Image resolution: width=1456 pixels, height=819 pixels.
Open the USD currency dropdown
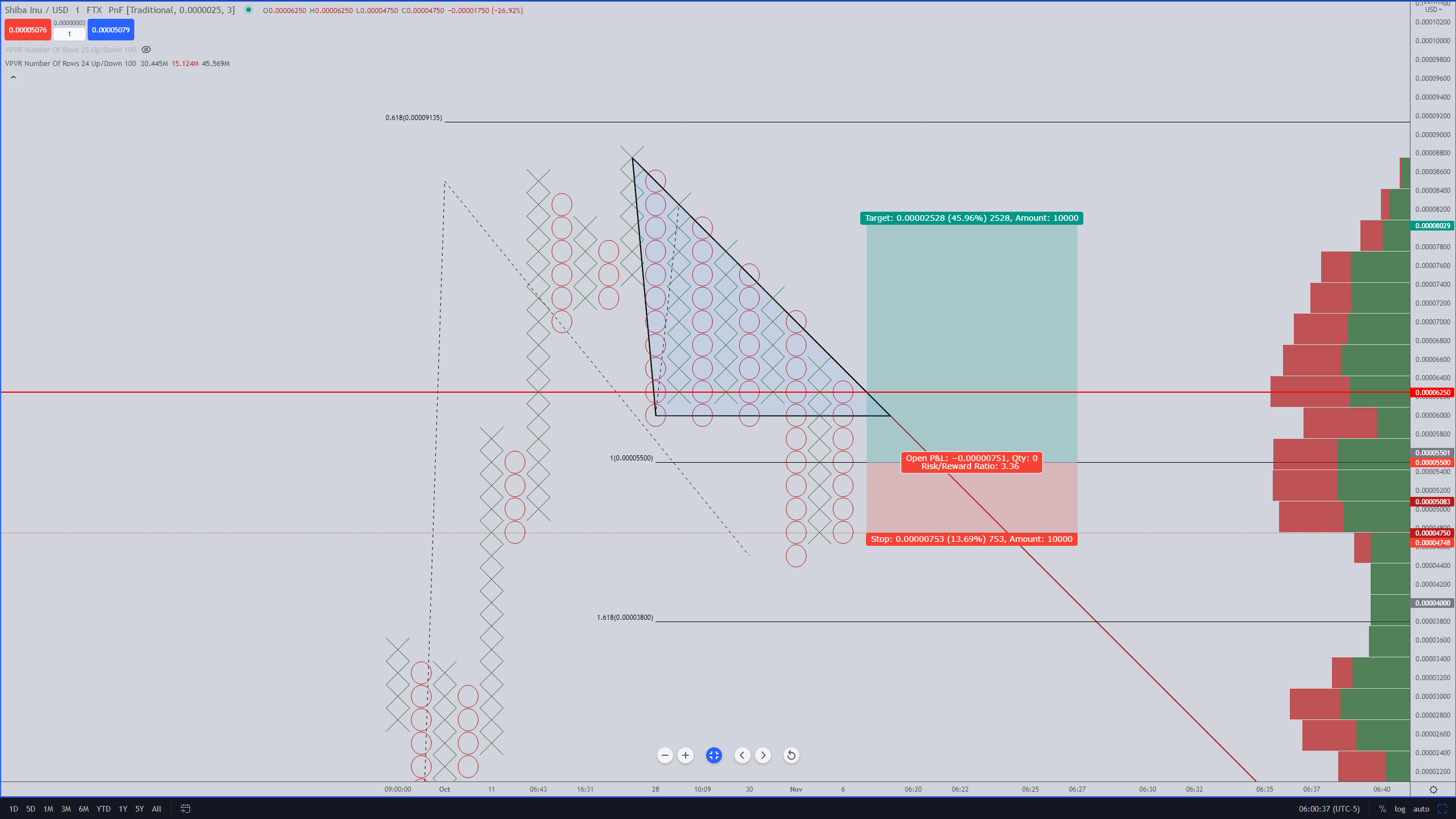[x=1433, y=10]
